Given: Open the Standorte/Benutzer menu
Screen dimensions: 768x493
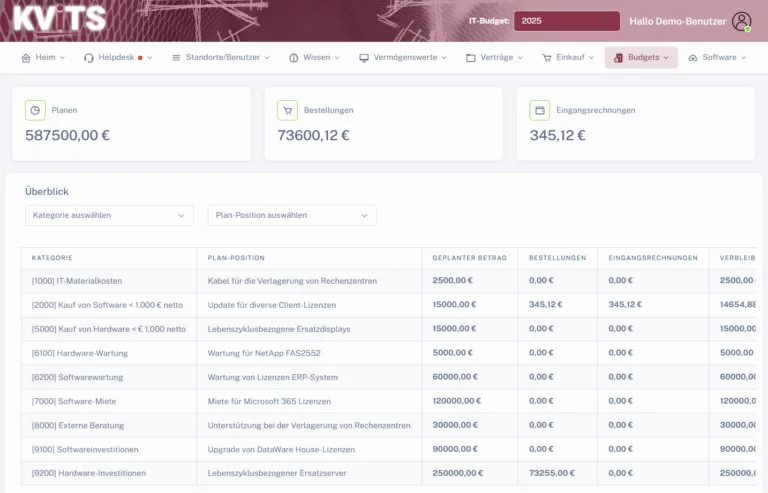Looking at the screenshot, I should [221, 58].
